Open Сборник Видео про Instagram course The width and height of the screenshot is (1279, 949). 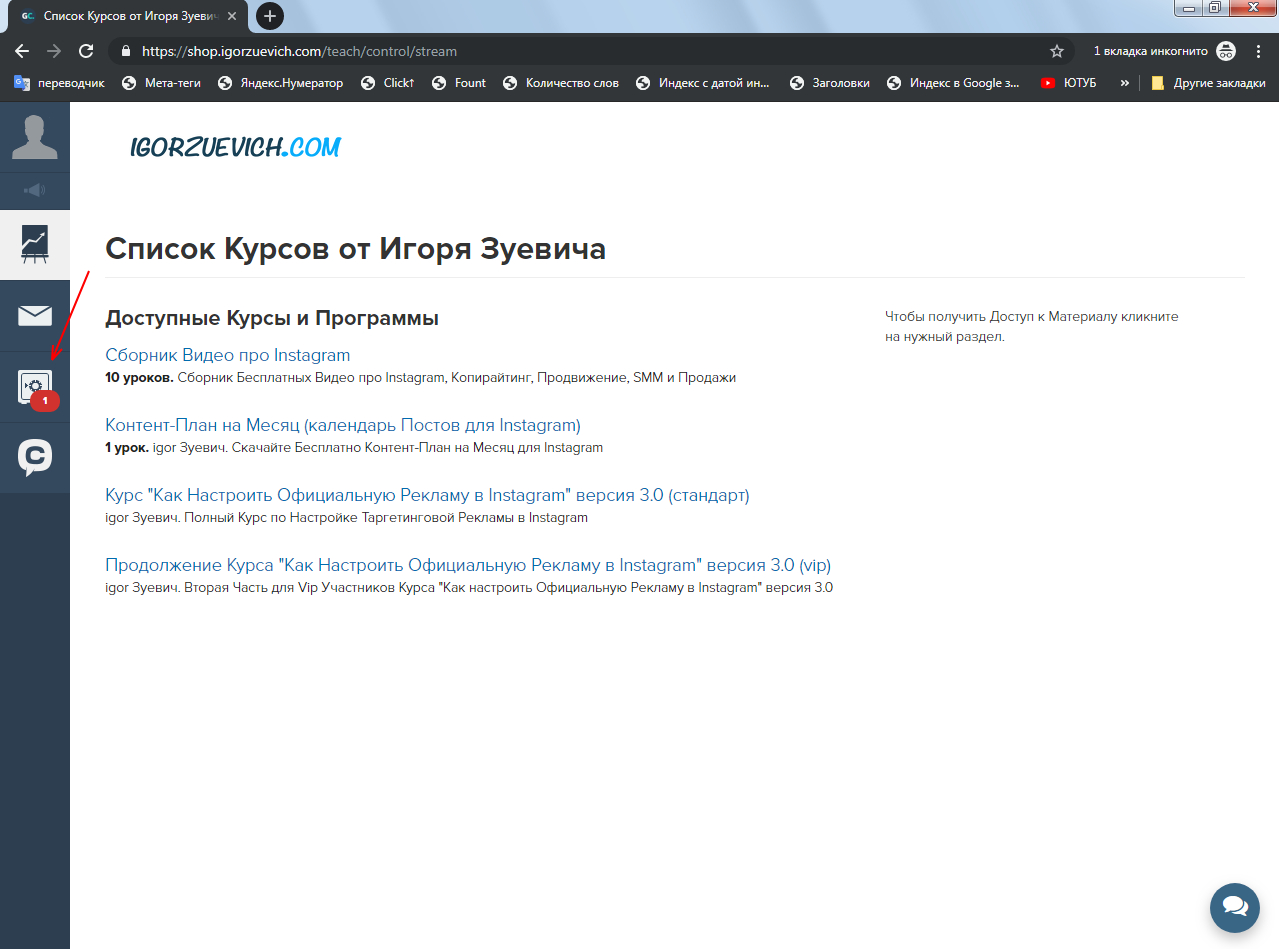[x=228, y=355]
